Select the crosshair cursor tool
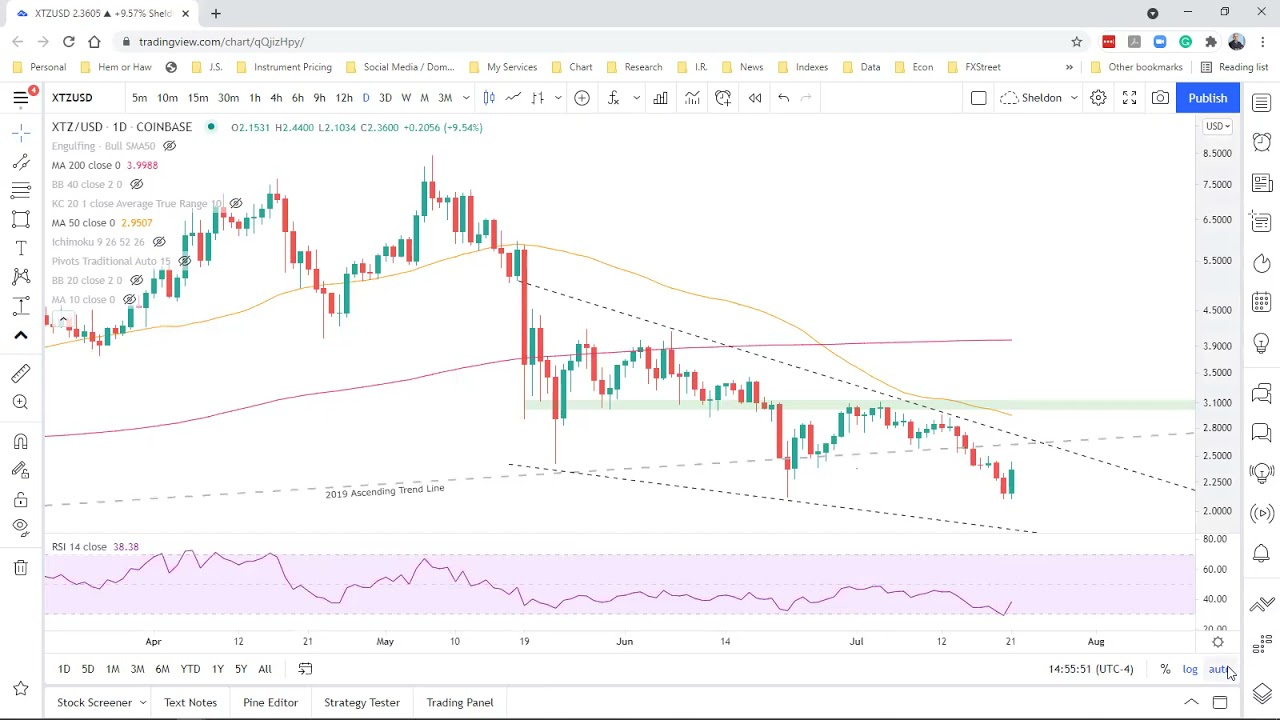The image size is (1280, 720). point(21,133)
